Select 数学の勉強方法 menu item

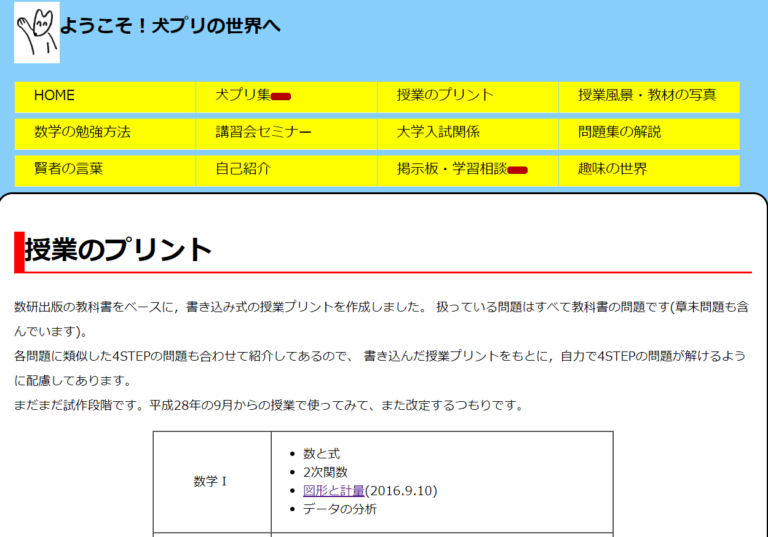point(105,134)
